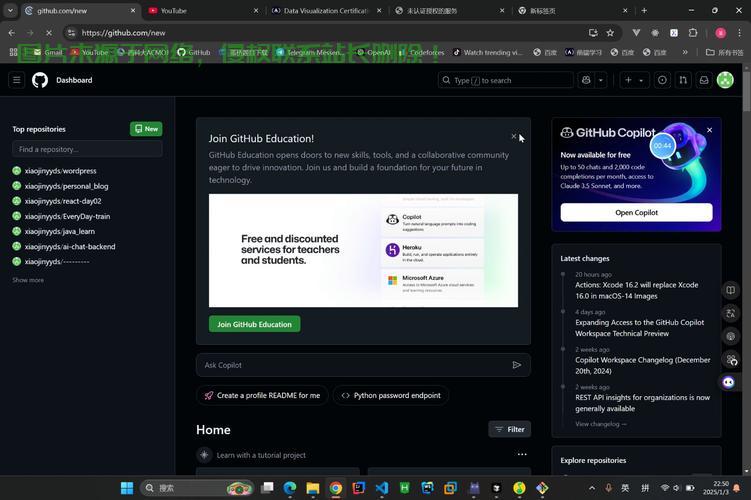Screen dimensions: 751x500
Task: Switch to the 新标签页 browser tab
Action: click(x=572, y=11)
